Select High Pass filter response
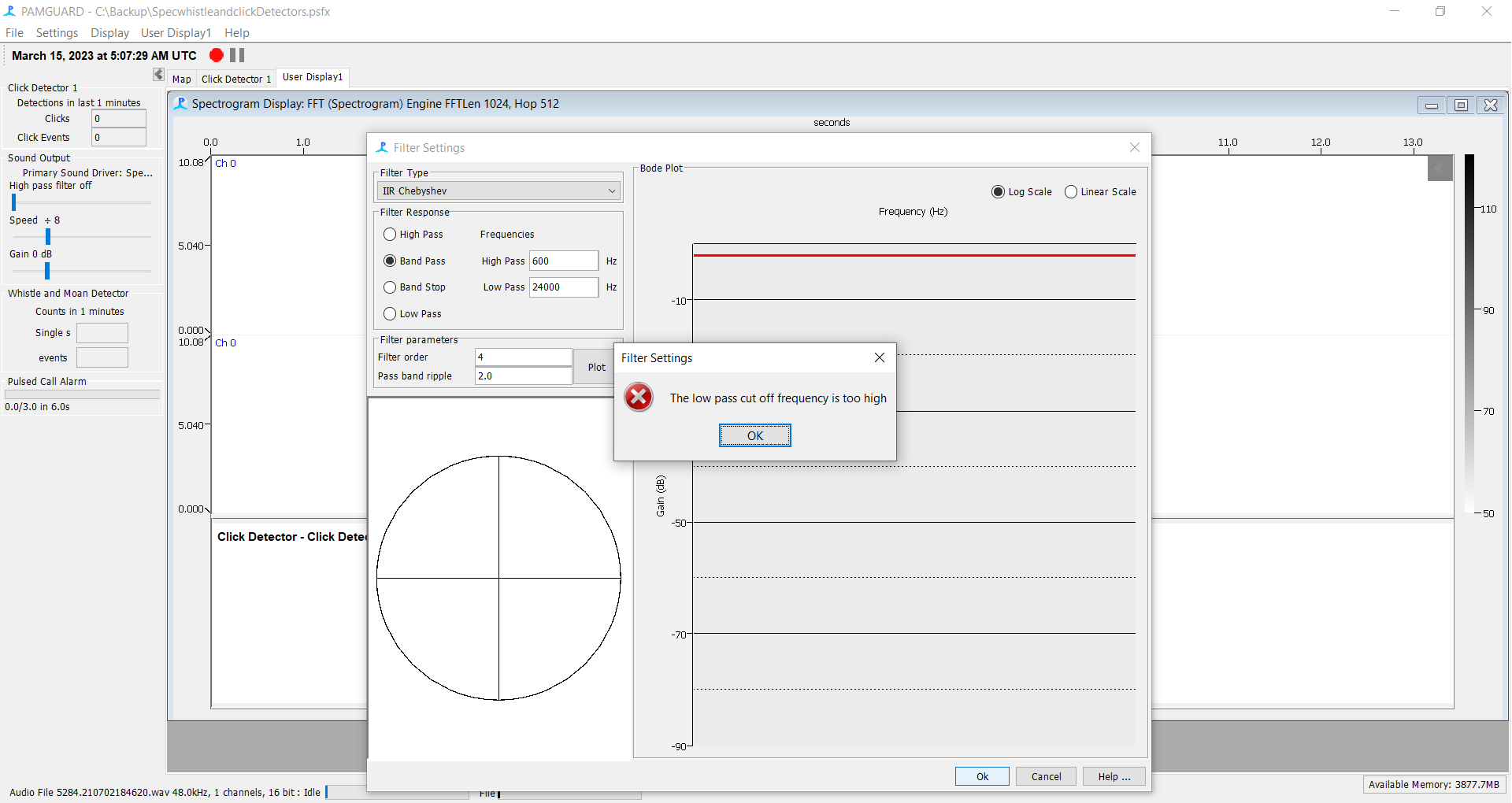This screenshot has height=803, width=1512. 390,235
